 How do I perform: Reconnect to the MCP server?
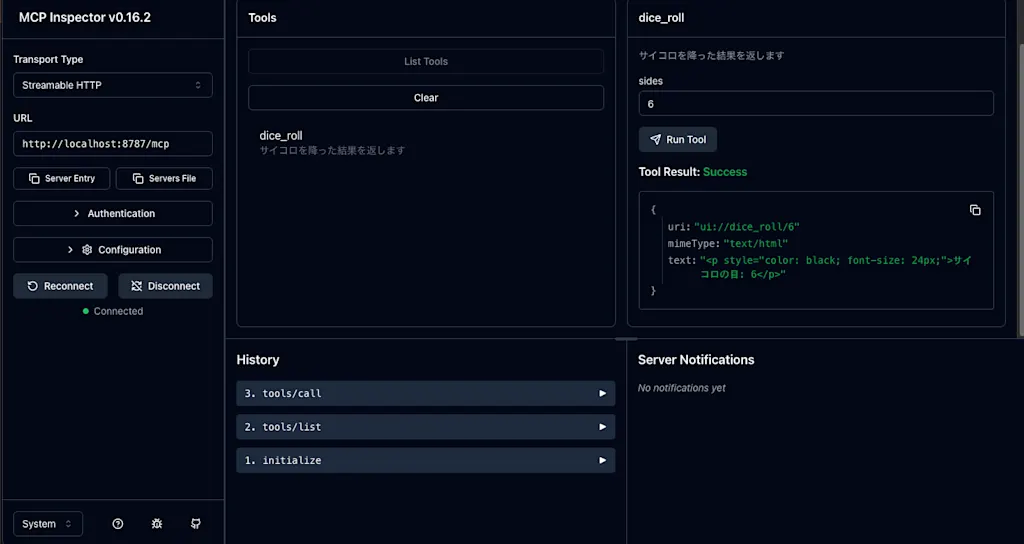click(x=60, y=286)
